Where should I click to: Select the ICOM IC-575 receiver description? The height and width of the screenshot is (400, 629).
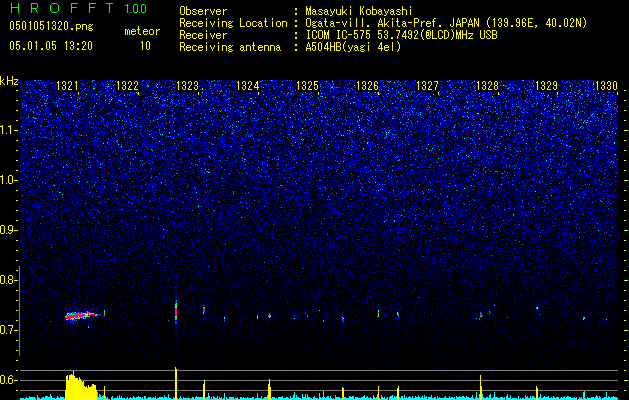tap(401, 35)
